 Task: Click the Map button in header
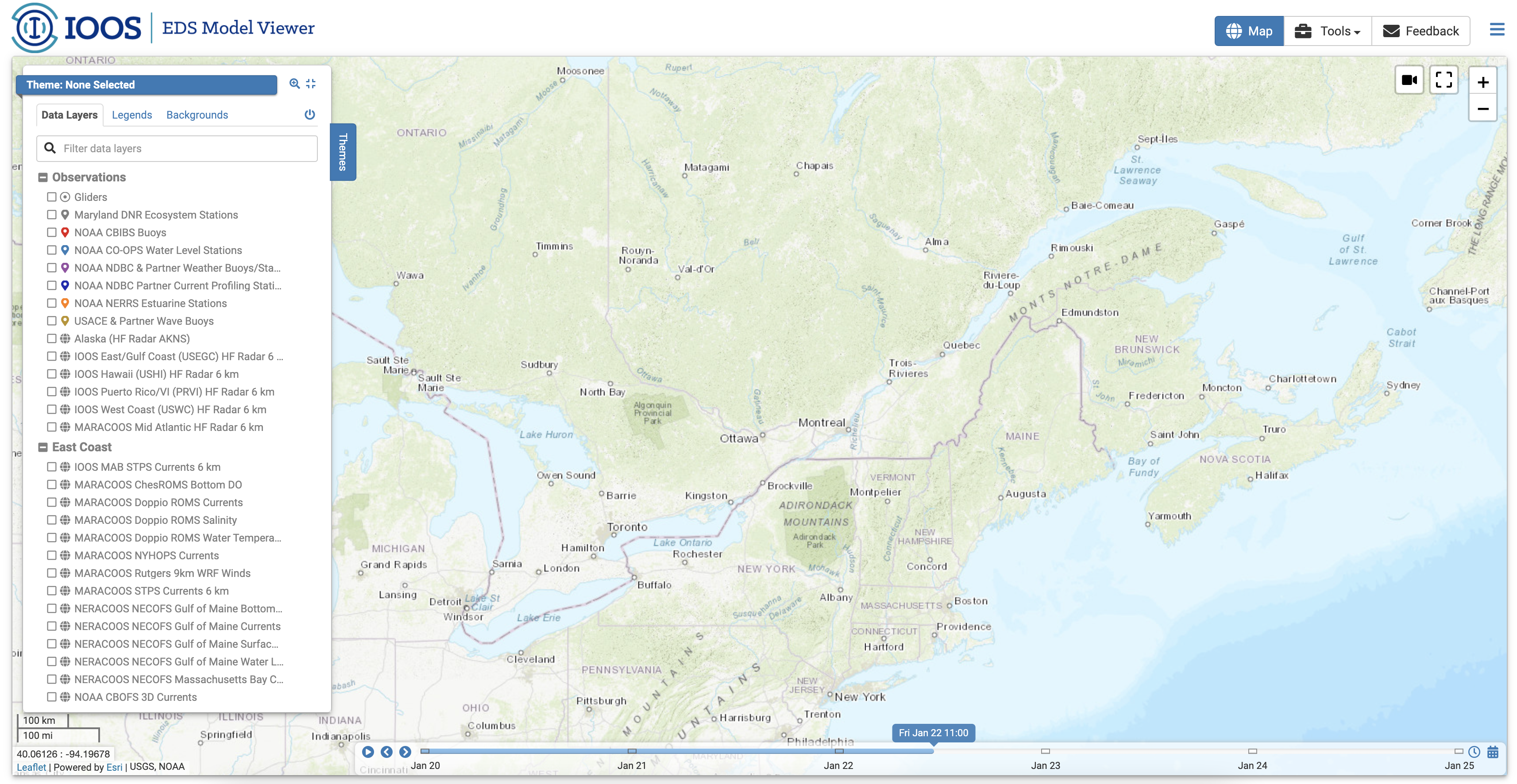click(x=1248, y=31)
